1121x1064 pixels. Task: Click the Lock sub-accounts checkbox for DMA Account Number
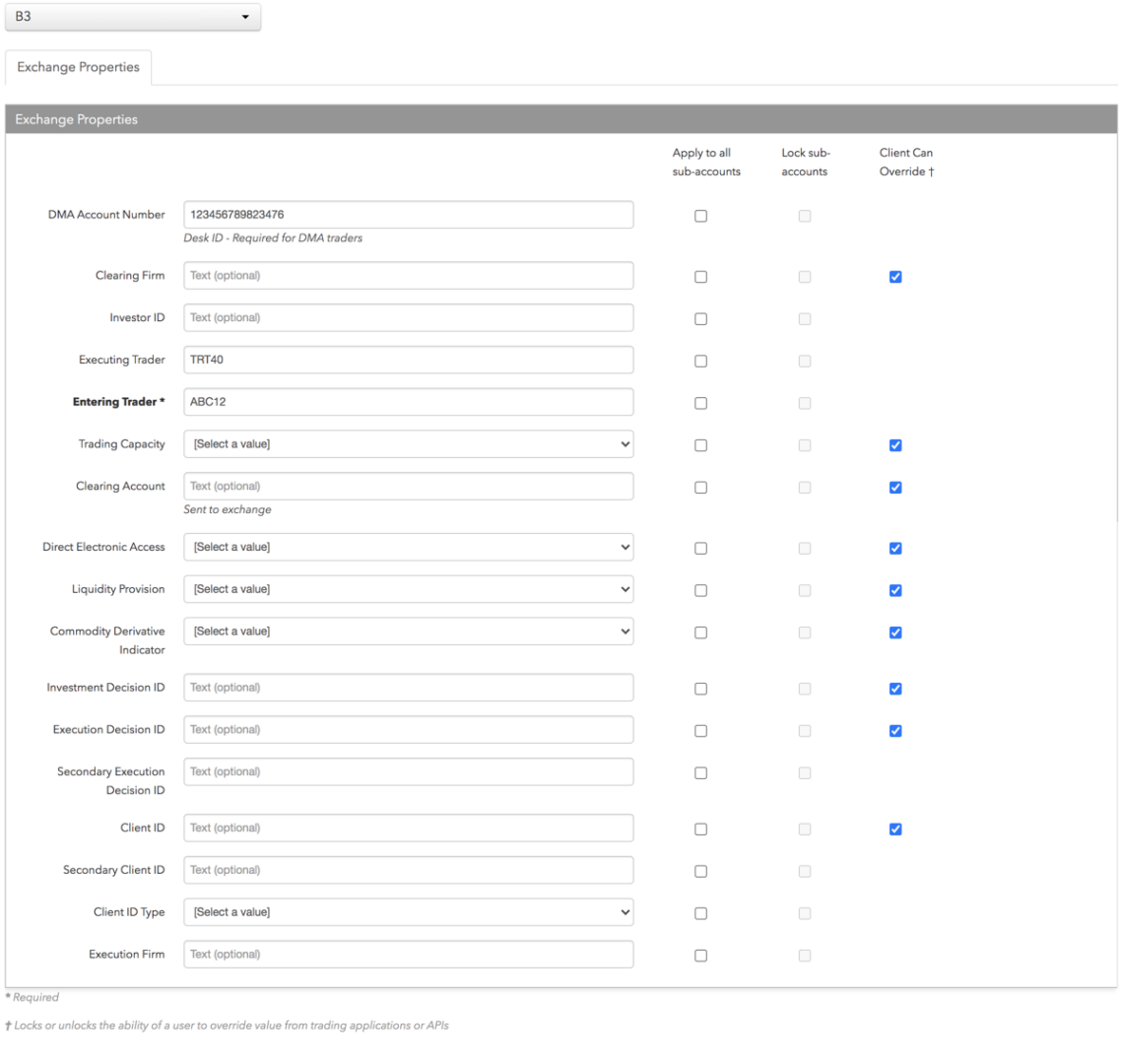click(804, 216)
